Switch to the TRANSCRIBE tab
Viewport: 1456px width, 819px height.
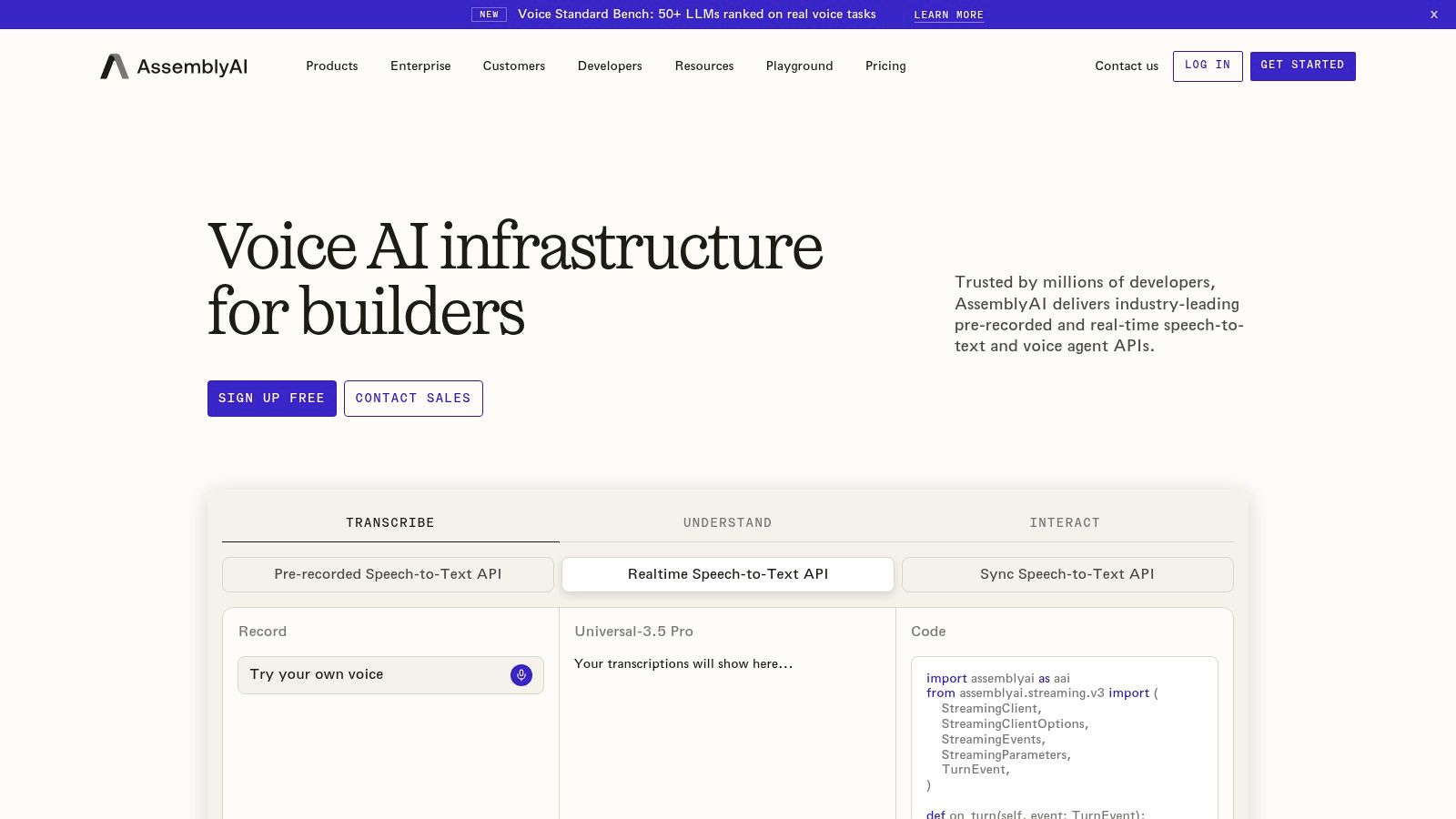pyautogui.click(x=390, y=522)
